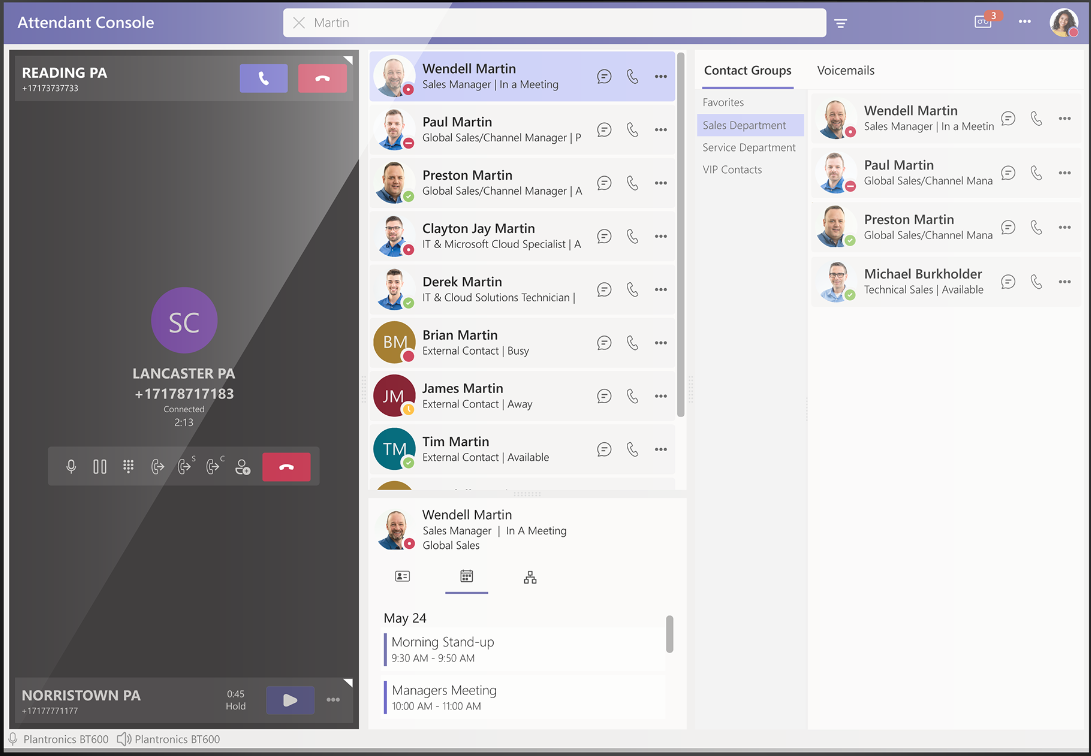Click the calendar list scrollbar
Screen dimensions: 1091x756
coord(669,634)
